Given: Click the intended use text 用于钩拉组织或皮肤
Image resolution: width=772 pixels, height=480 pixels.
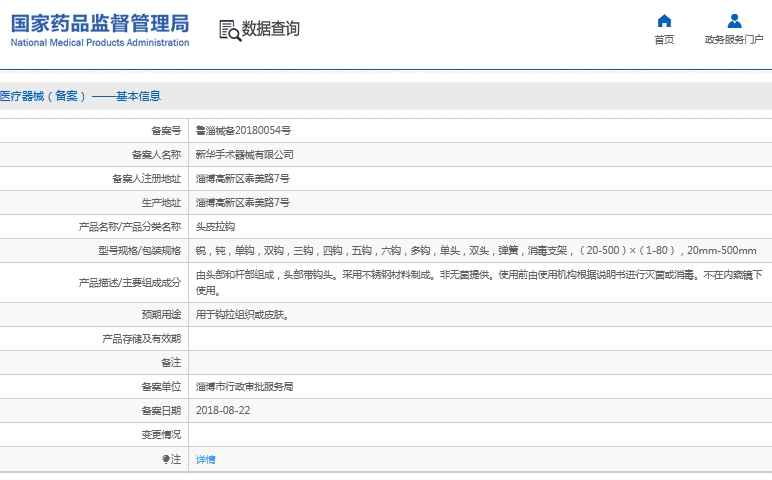Looking at the screenshot, I should [x=242, y=315].
